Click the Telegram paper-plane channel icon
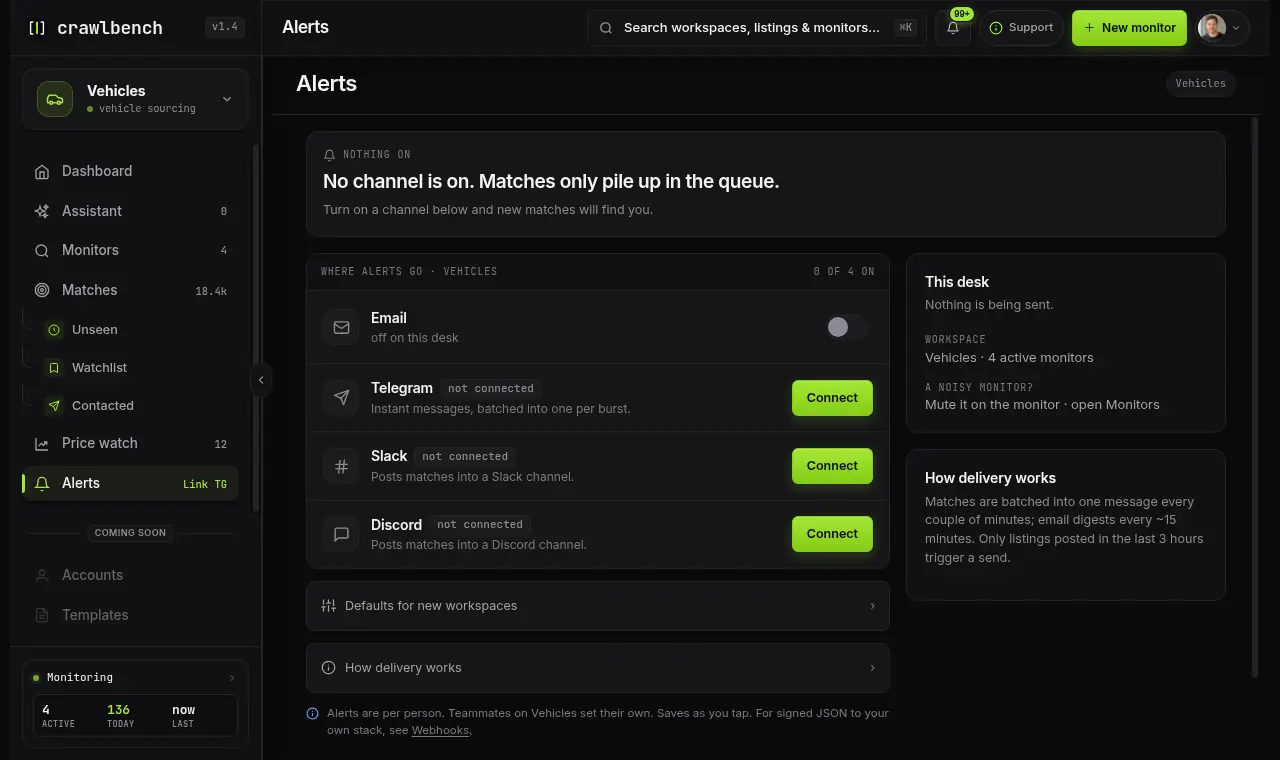Image resolution: width=1280 pixels, height=760 pixels. (341, 398)
